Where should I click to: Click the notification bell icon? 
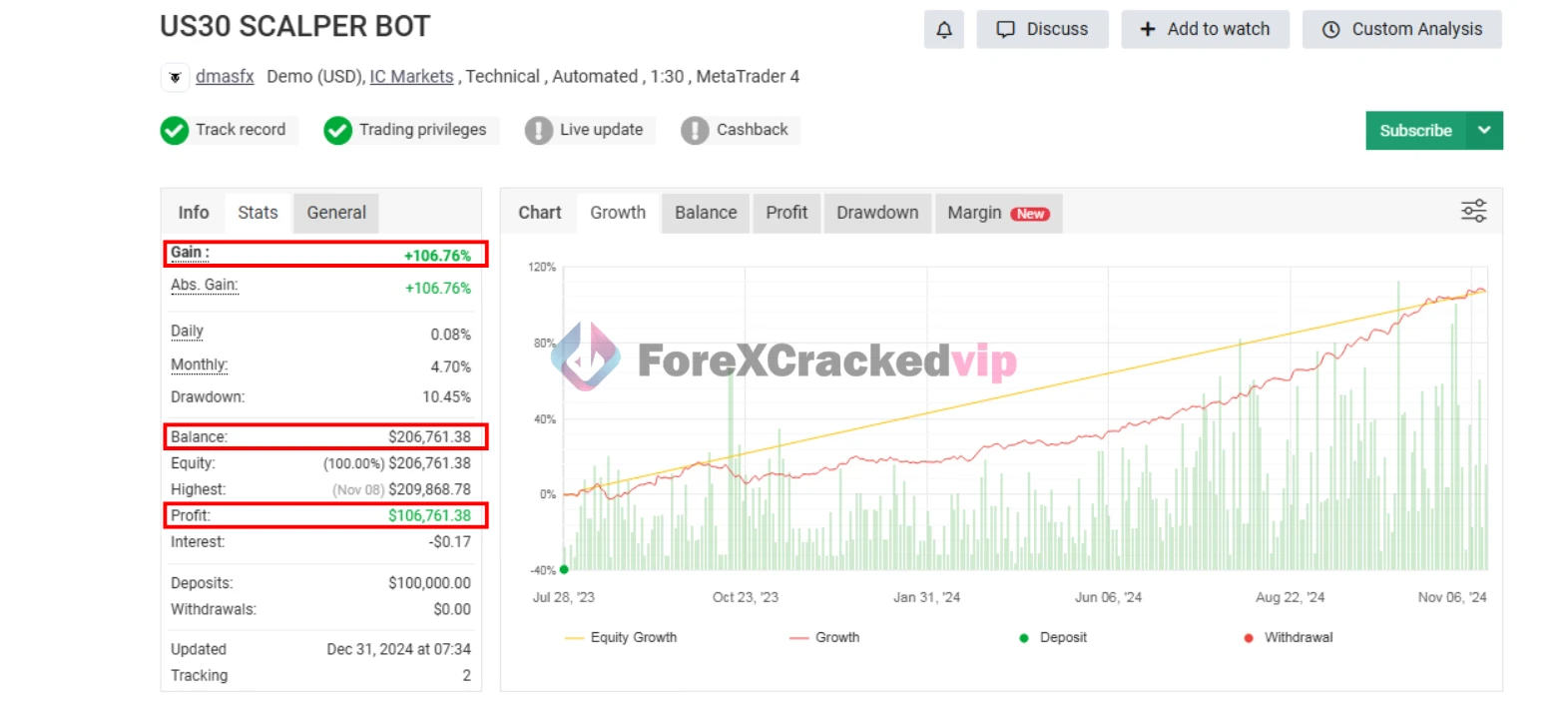point(944,30)
